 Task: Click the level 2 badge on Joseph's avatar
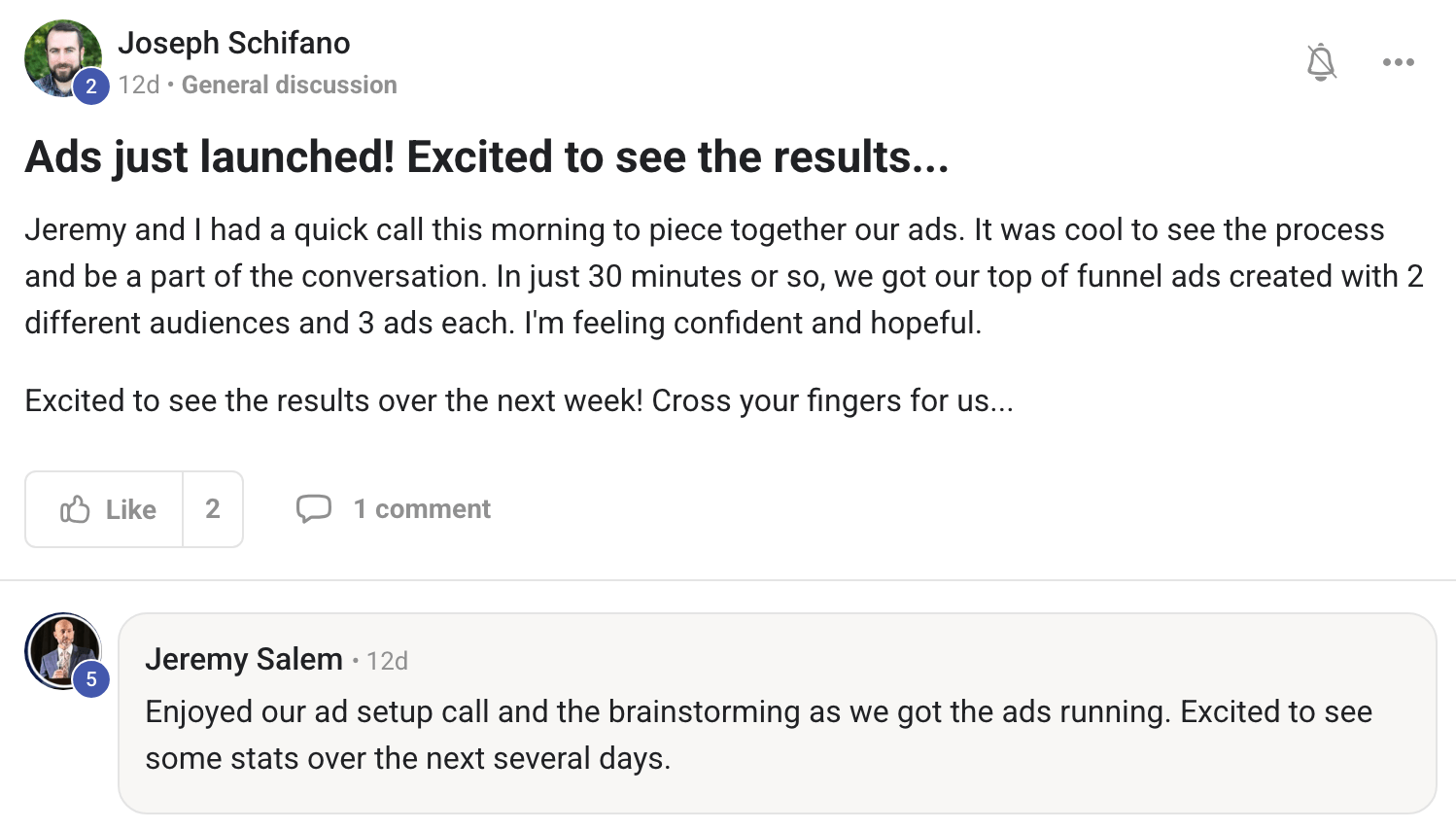[x=91, y=86]
